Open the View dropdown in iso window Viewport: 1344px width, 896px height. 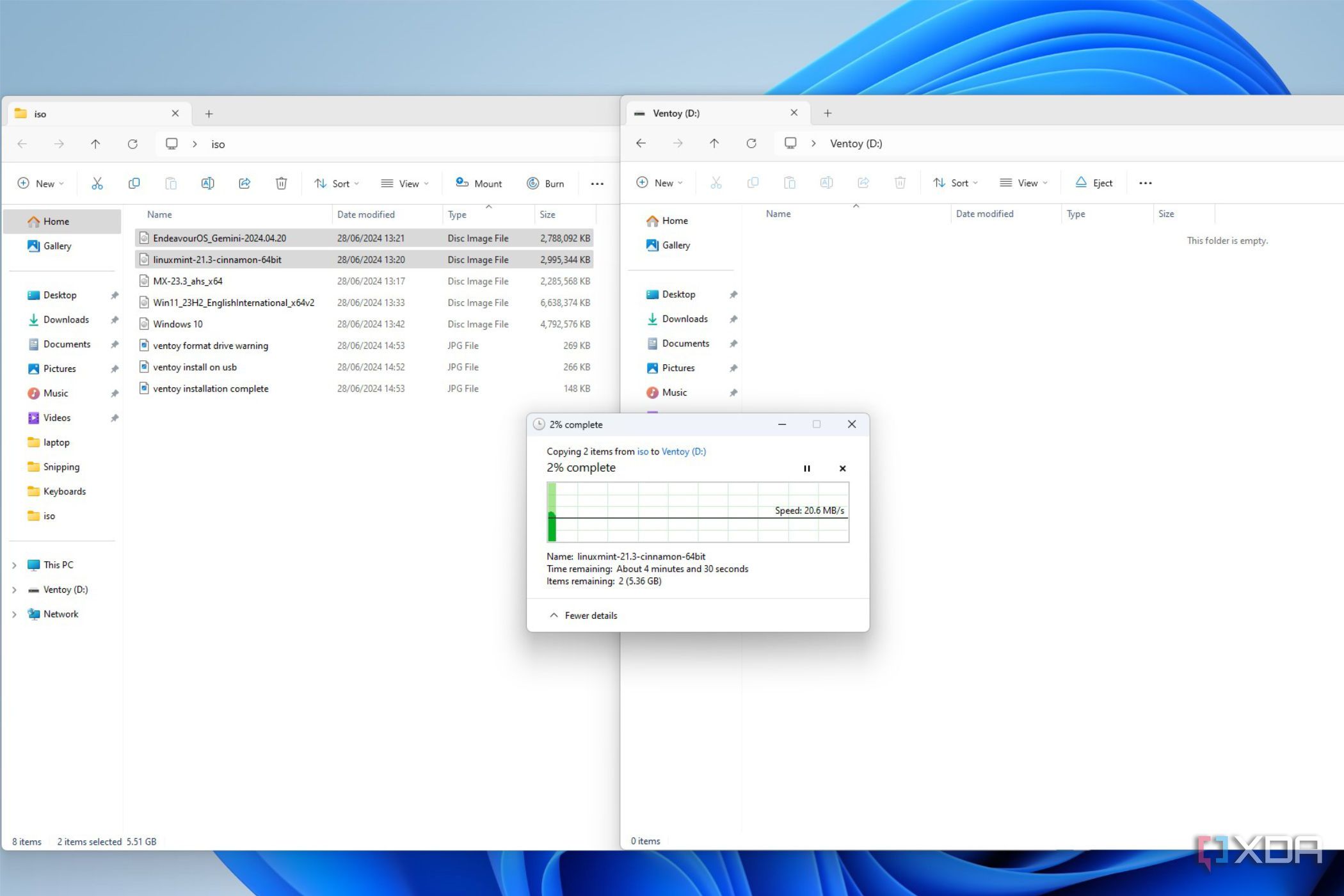click(x=404, y=184)
